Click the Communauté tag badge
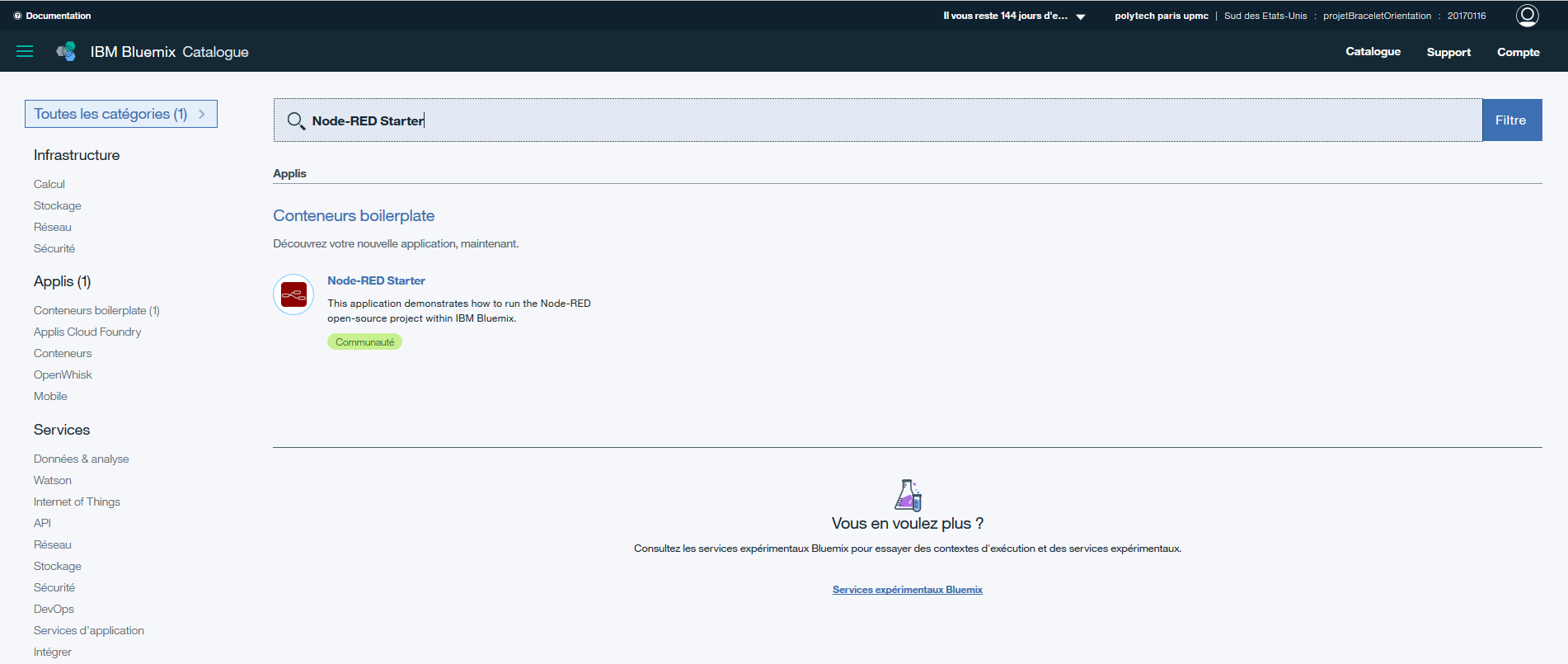This screenshot has width=1568, height=664. pyautogui.click(x=364, y=342)
